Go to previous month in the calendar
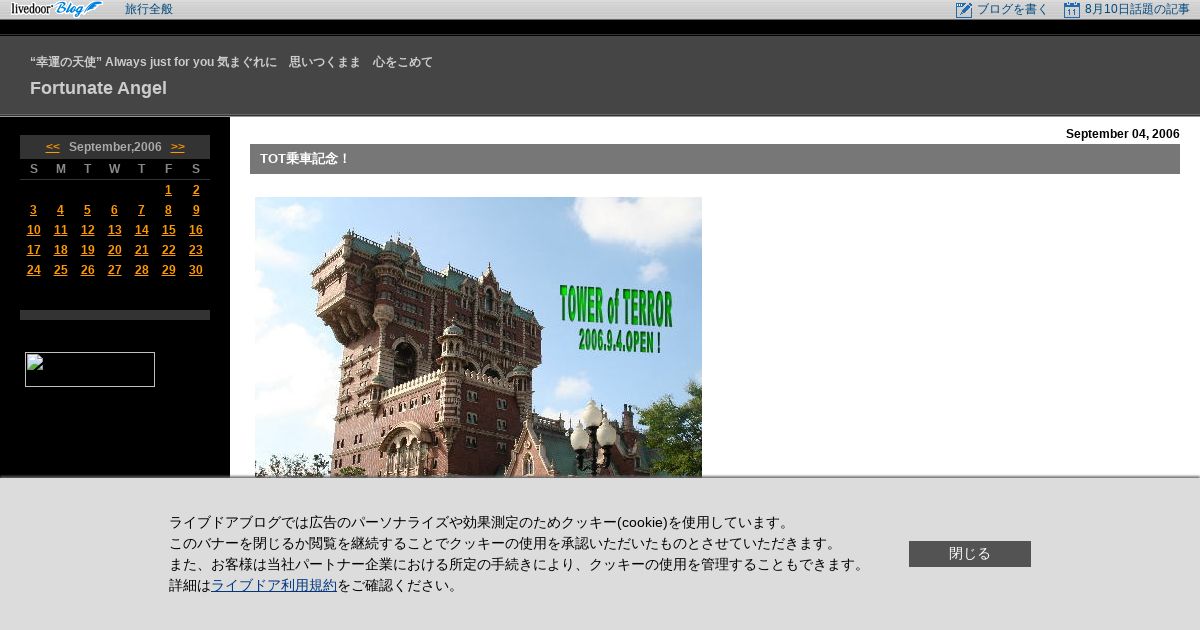 tap(53, 147)
